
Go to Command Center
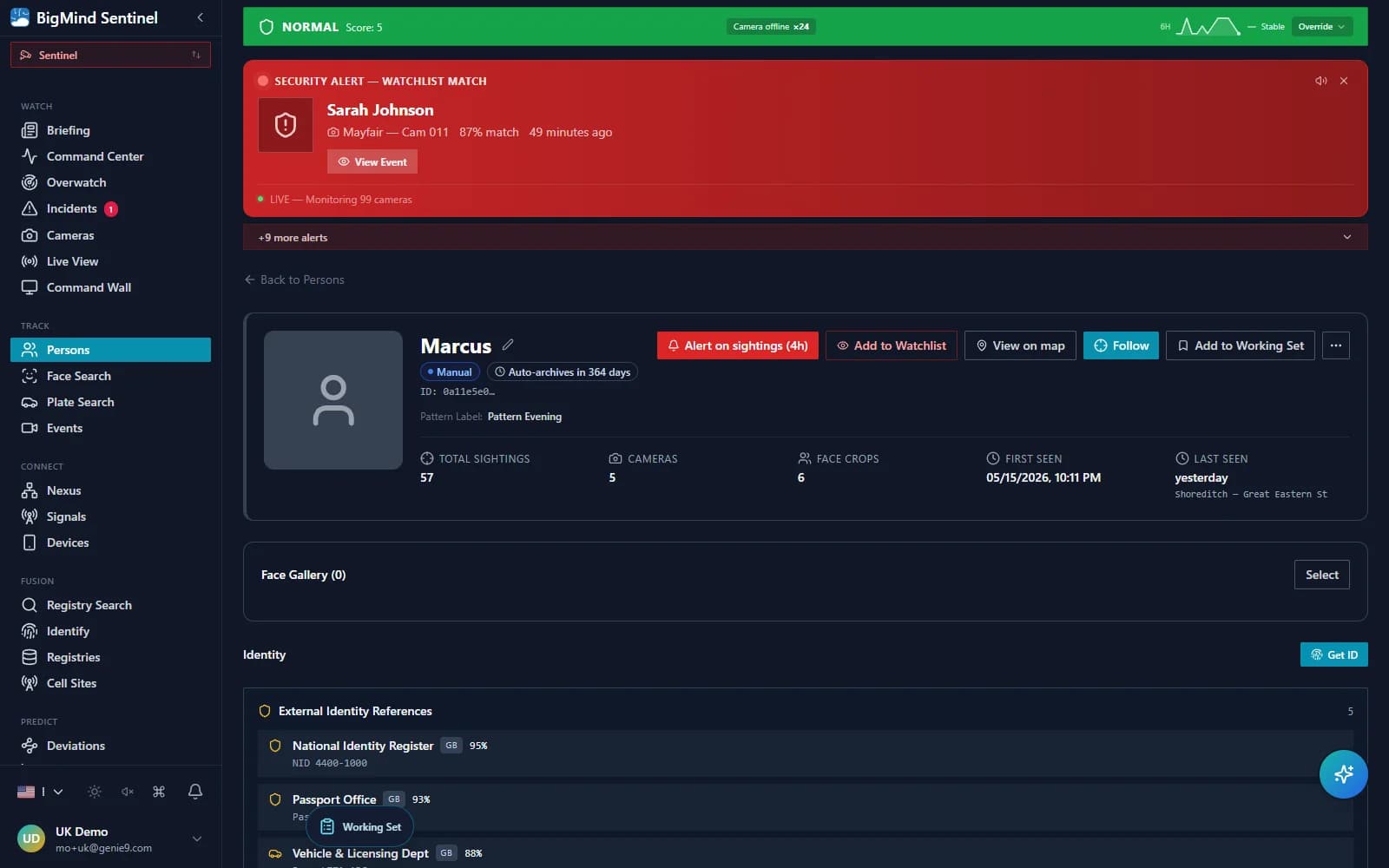pyautogui.click(x=110, y=156)
